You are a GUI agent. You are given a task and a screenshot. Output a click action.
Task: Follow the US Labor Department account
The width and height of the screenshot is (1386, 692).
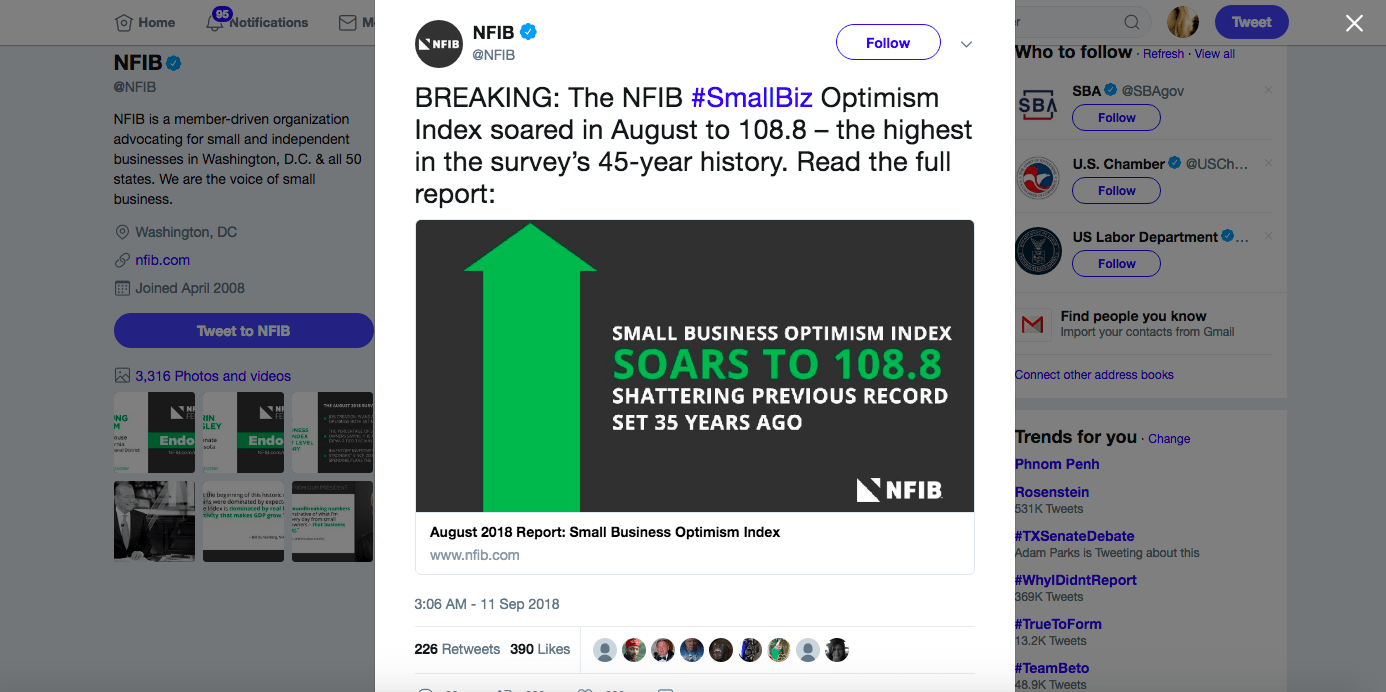pyautogui.click(x=1116, y=264)
